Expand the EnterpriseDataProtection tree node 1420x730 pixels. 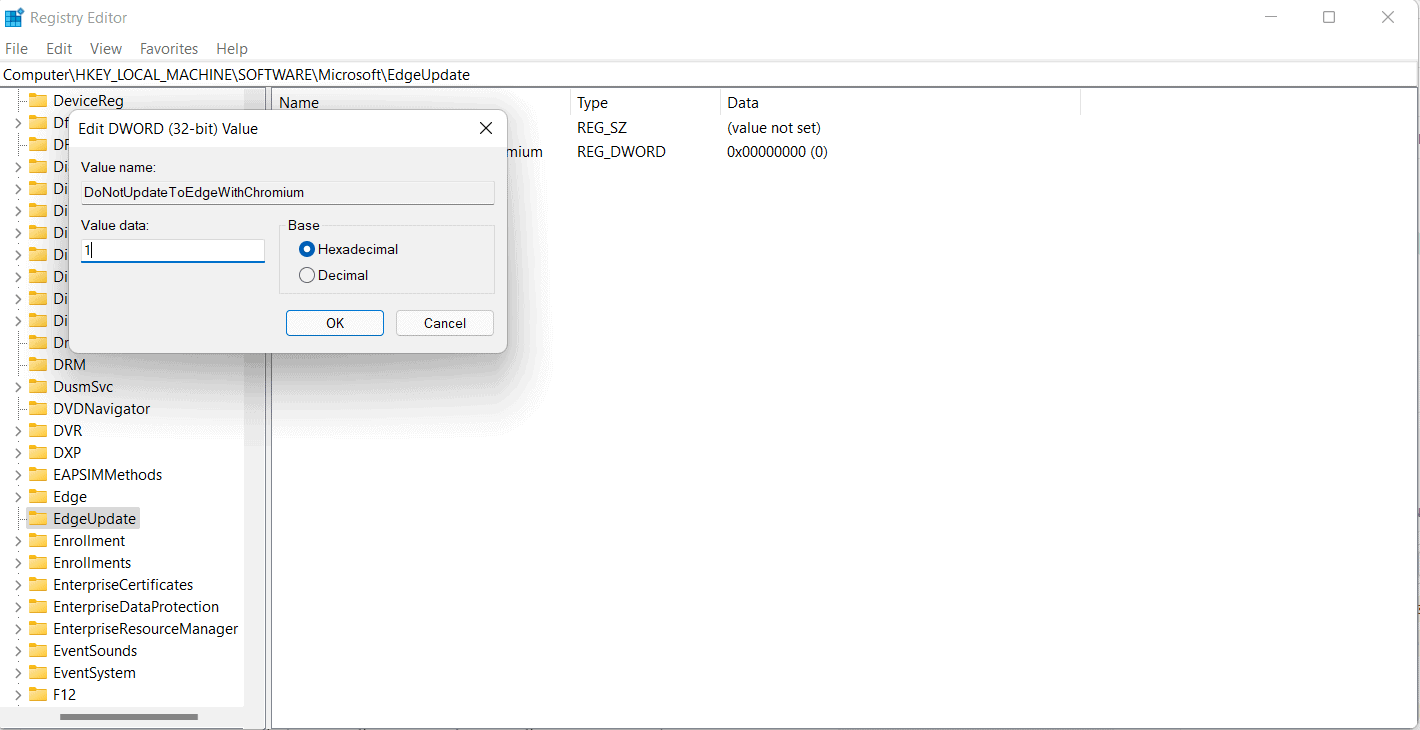17,606
